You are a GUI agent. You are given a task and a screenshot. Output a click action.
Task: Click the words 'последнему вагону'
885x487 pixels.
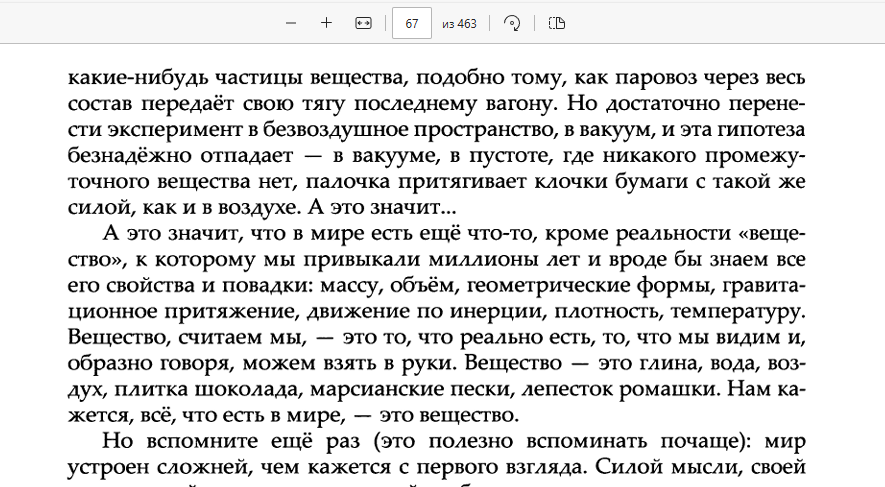coord(455,104)
